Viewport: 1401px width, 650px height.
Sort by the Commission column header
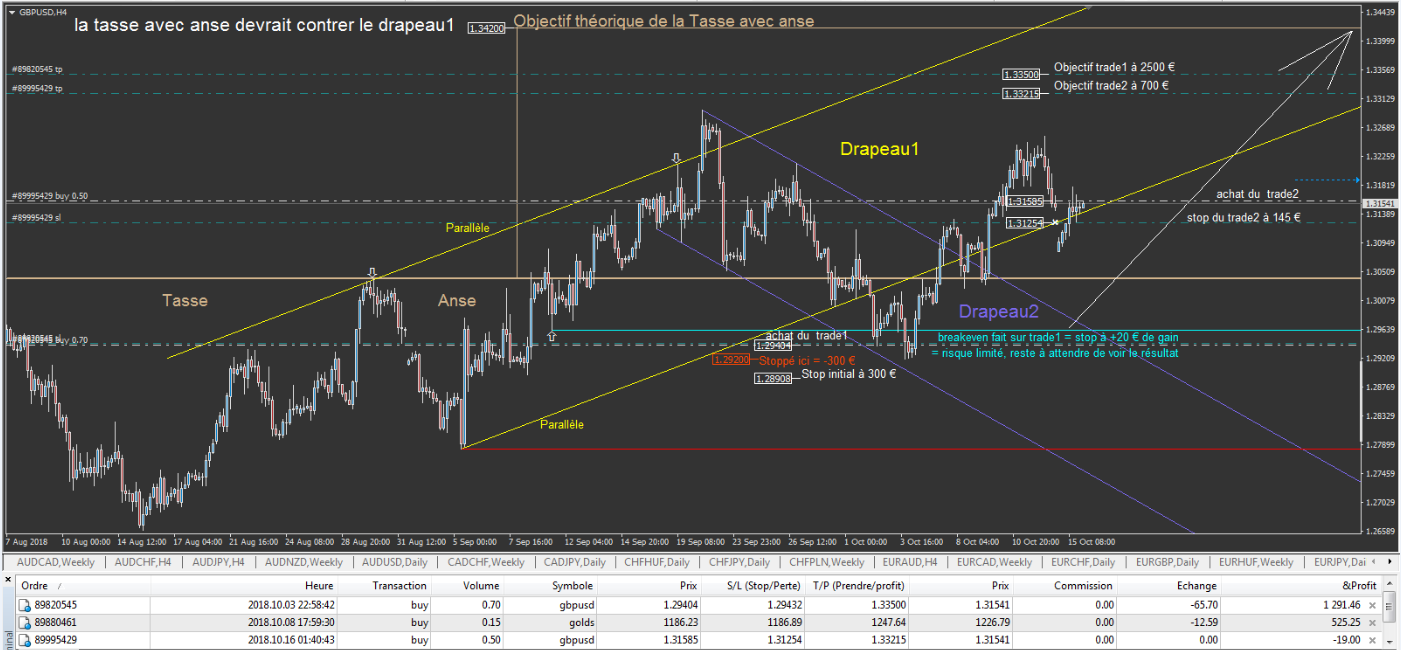point(1083,586)
